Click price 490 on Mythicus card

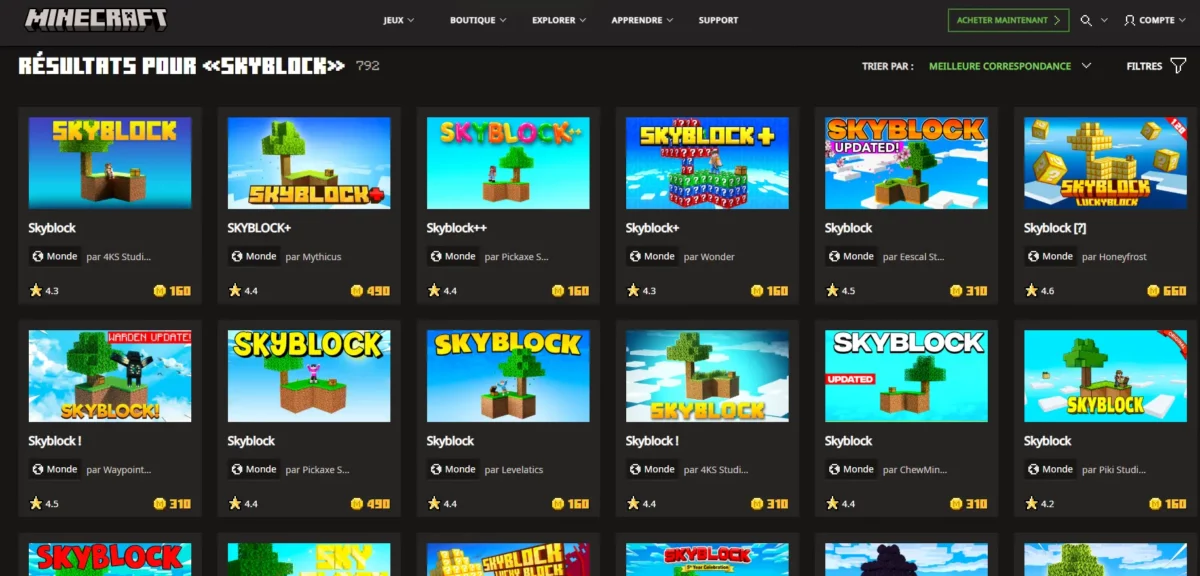[x=378, y=291]
